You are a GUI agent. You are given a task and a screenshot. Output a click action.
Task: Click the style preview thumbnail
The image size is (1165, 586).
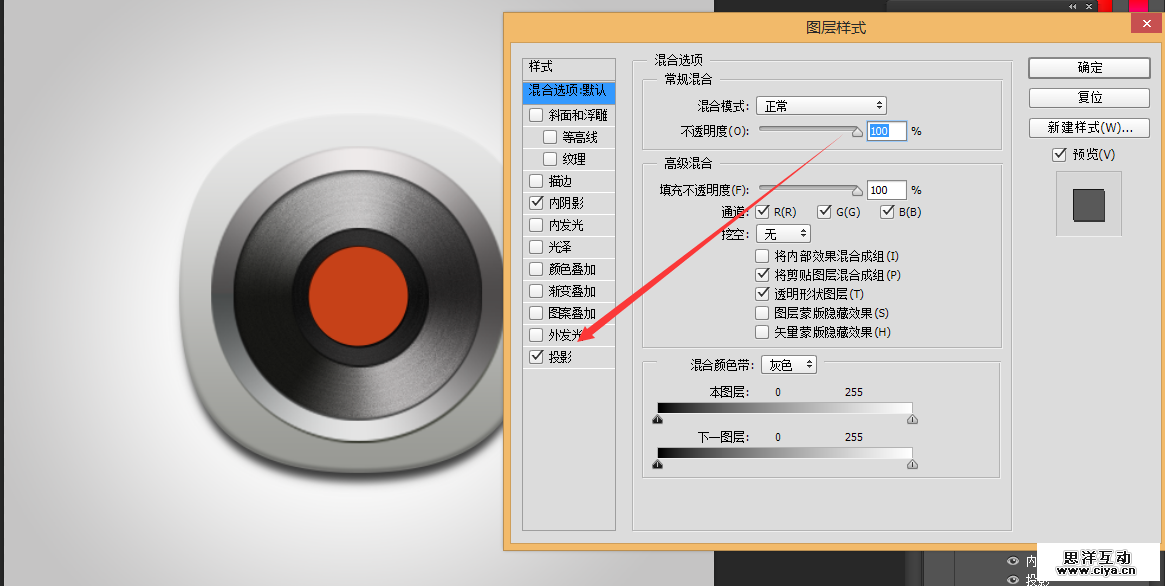[x=1088, y=205]
